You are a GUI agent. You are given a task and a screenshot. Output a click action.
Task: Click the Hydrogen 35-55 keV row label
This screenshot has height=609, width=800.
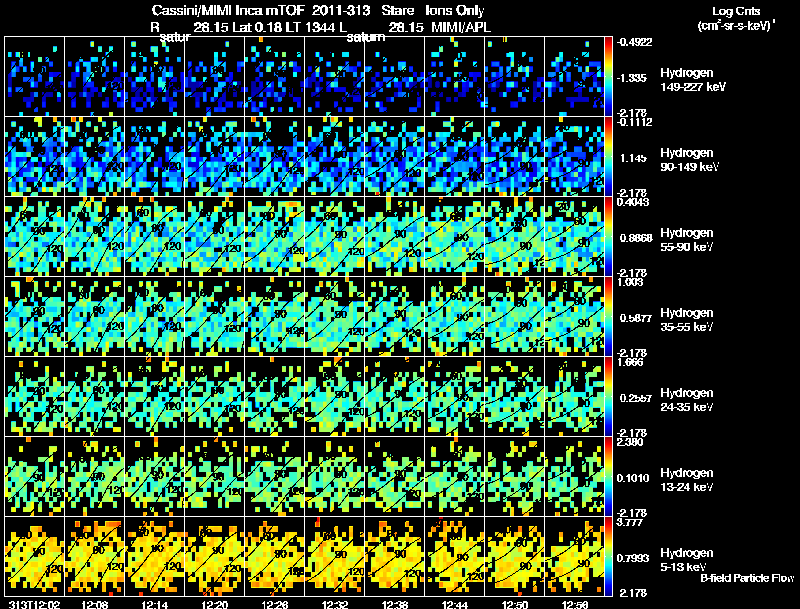[686, 320]
